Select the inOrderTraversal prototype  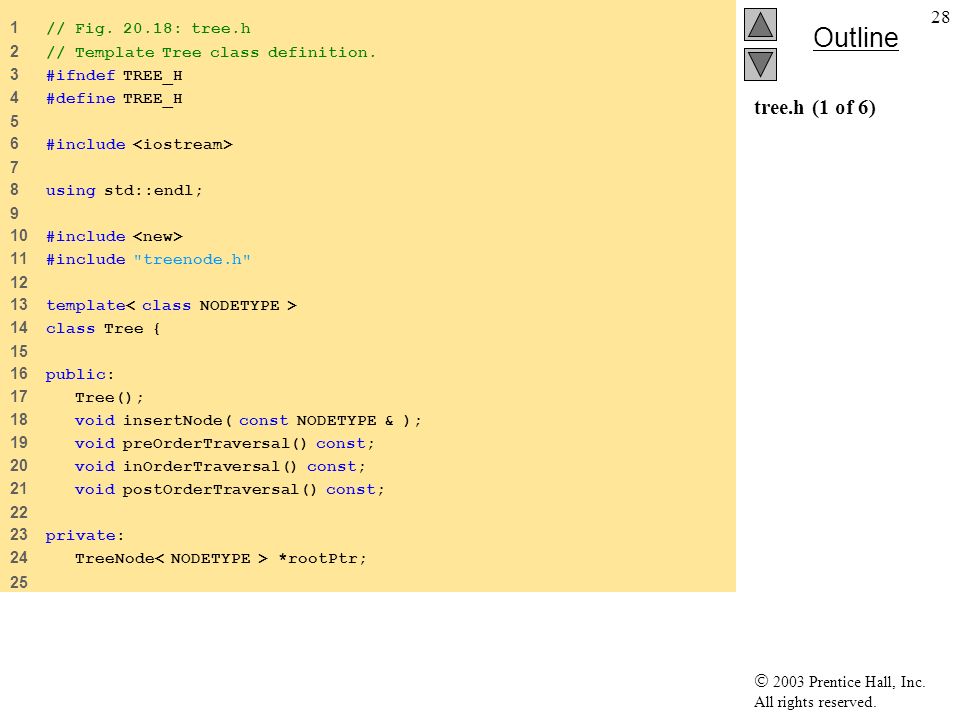[220, 467]
